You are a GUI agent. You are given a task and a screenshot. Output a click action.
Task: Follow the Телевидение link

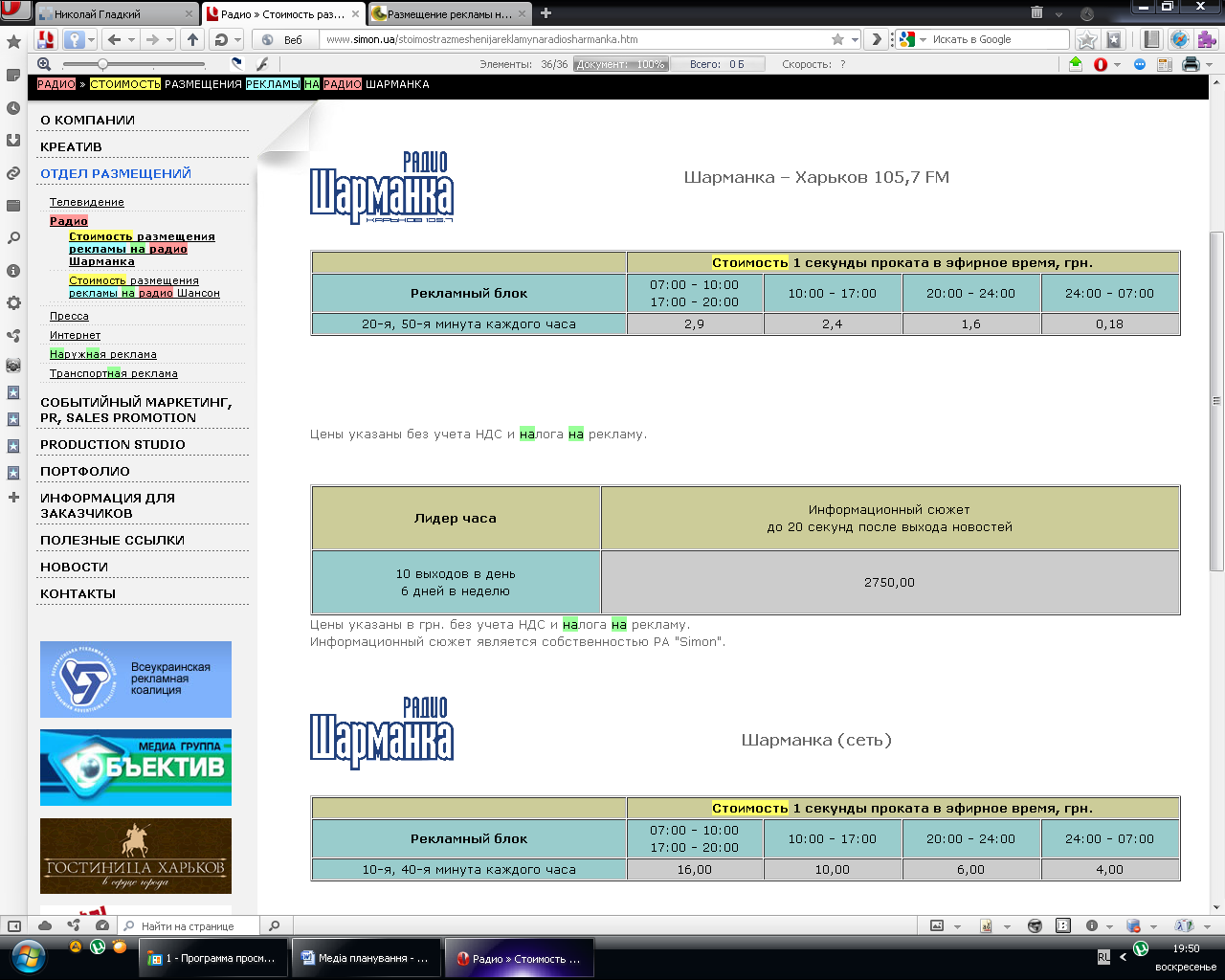click(x=87, y=202)
